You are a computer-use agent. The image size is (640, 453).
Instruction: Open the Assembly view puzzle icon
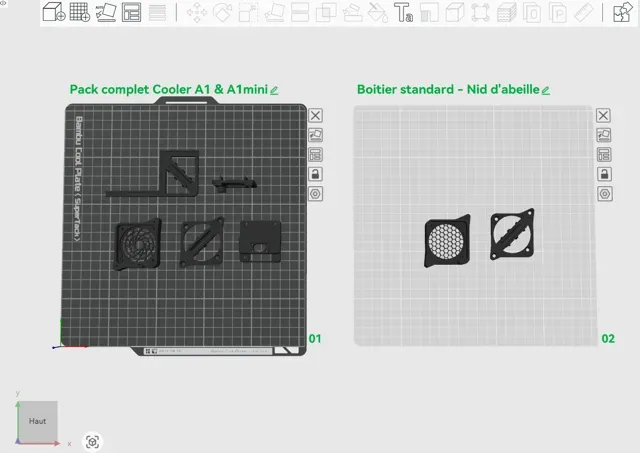[623, 12]
